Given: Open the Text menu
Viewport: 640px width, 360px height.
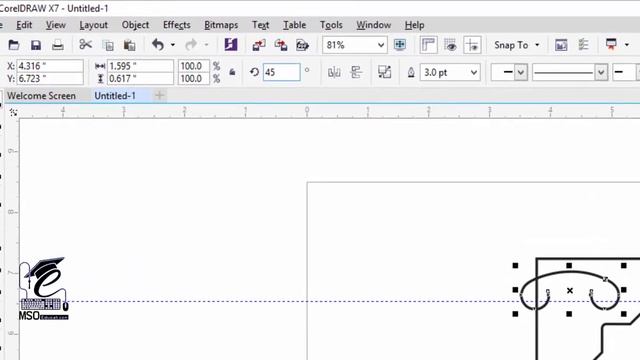Looking at the screenshot, I should tap(260, 25).
